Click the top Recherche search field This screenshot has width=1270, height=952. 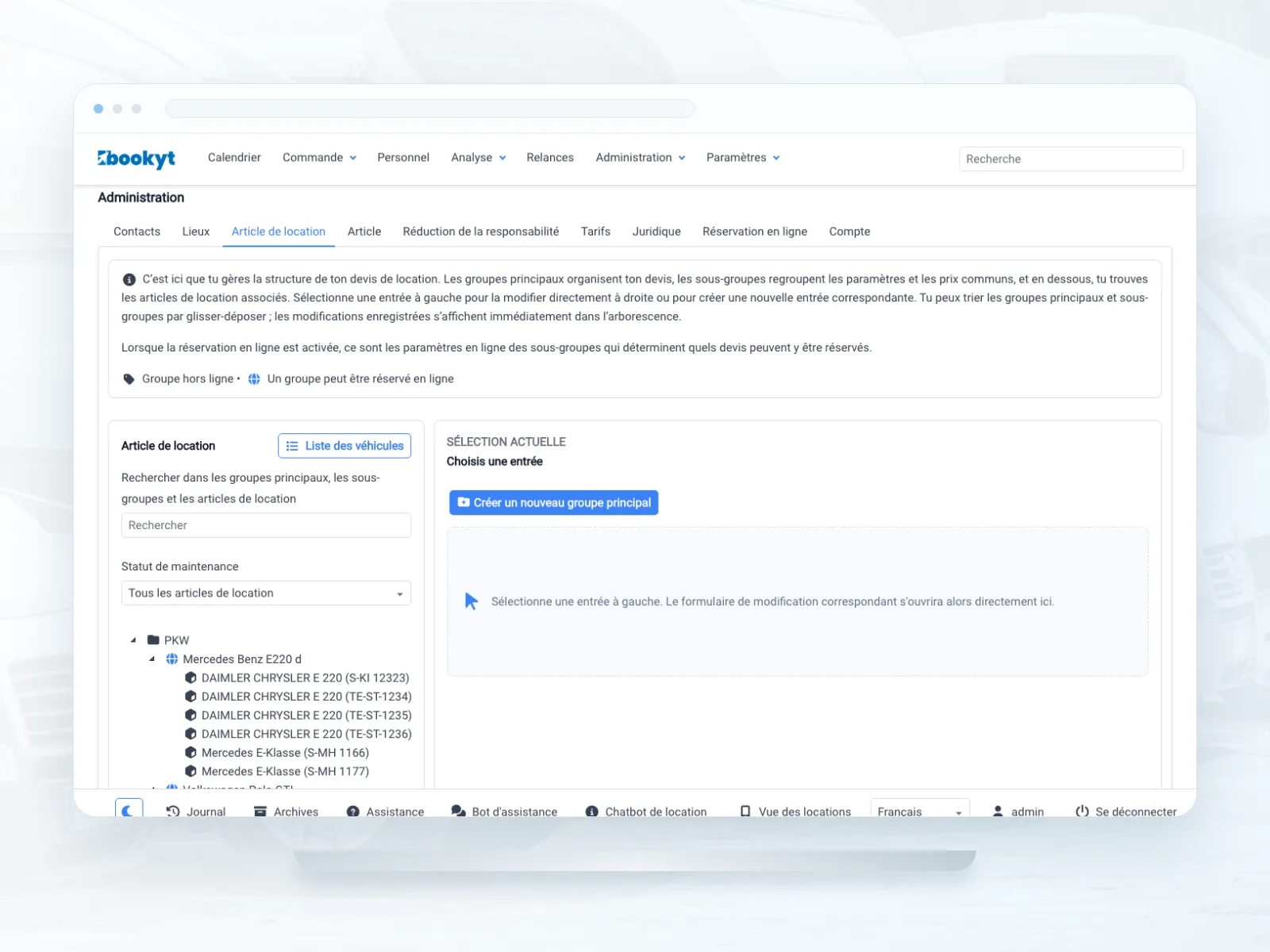[1071, 159]
